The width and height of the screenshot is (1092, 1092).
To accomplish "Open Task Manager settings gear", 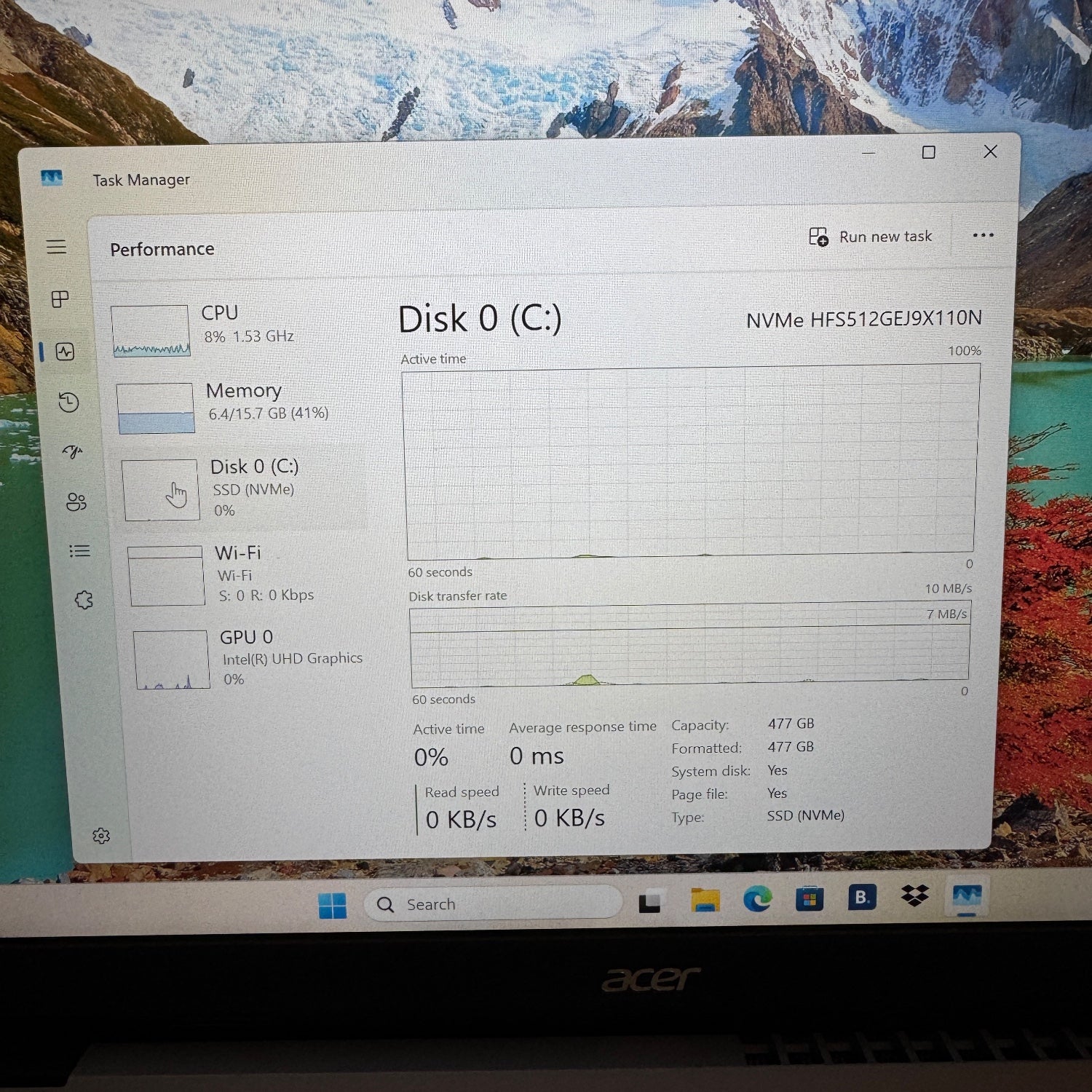I will (x=101, y=836).
